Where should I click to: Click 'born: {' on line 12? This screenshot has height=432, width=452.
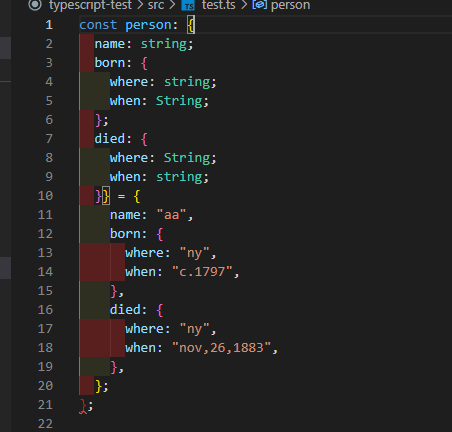tap(136, 234)
